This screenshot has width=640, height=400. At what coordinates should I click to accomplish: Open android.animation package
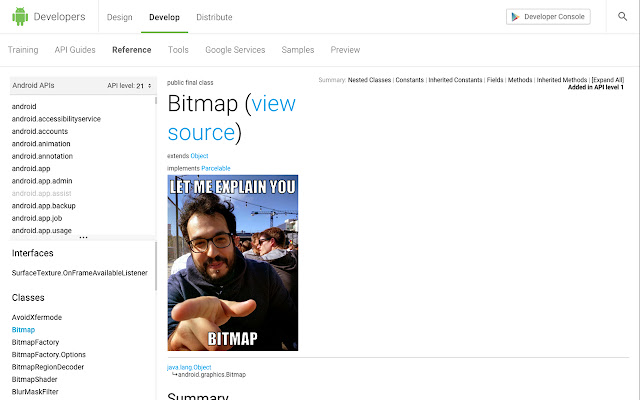click(41, 144)
